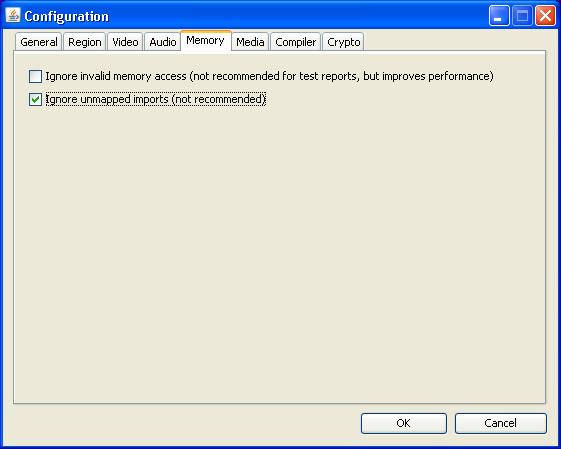Click the disabled maximize window button
The height and width of the screenshot is (449, 561).
click(x=522, y=16)
